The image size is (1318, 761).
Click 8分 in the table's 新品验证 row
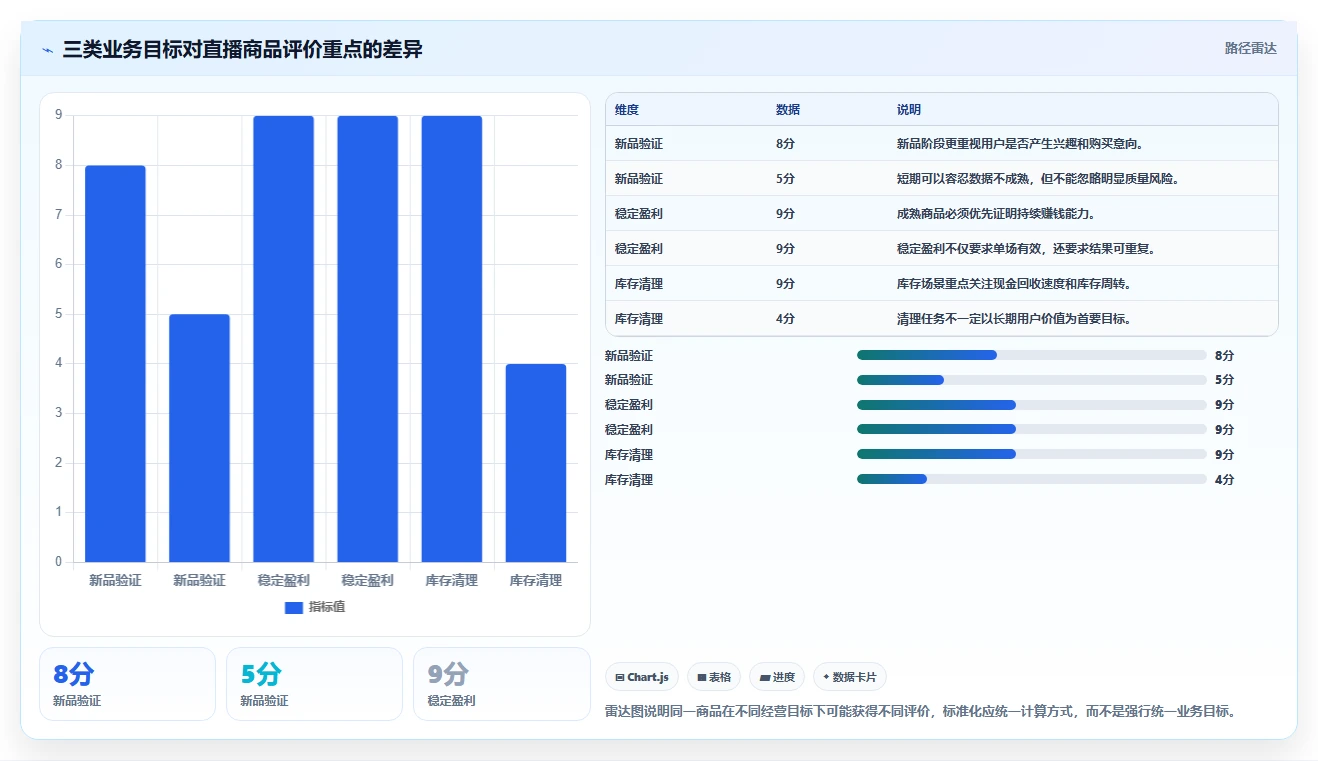(x=785, y=144)
